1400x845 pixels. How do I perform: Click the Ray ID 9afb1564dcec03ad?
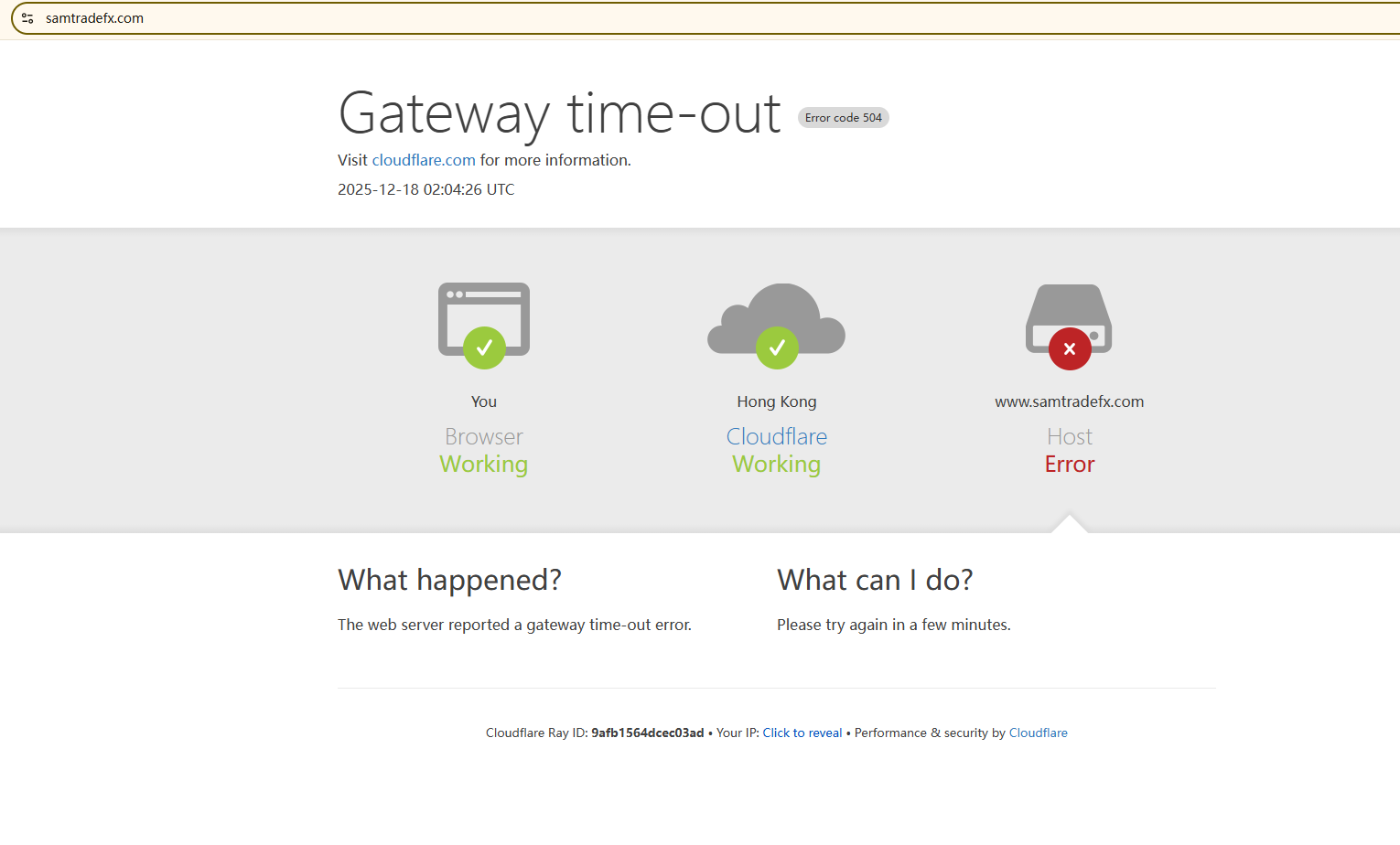(x=648, y=733)
